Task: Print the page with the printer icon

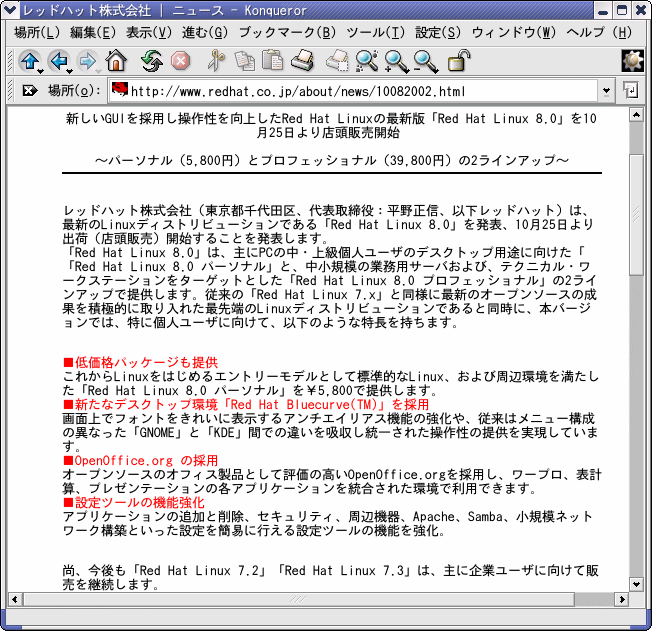Action: [x=302, y=60]
